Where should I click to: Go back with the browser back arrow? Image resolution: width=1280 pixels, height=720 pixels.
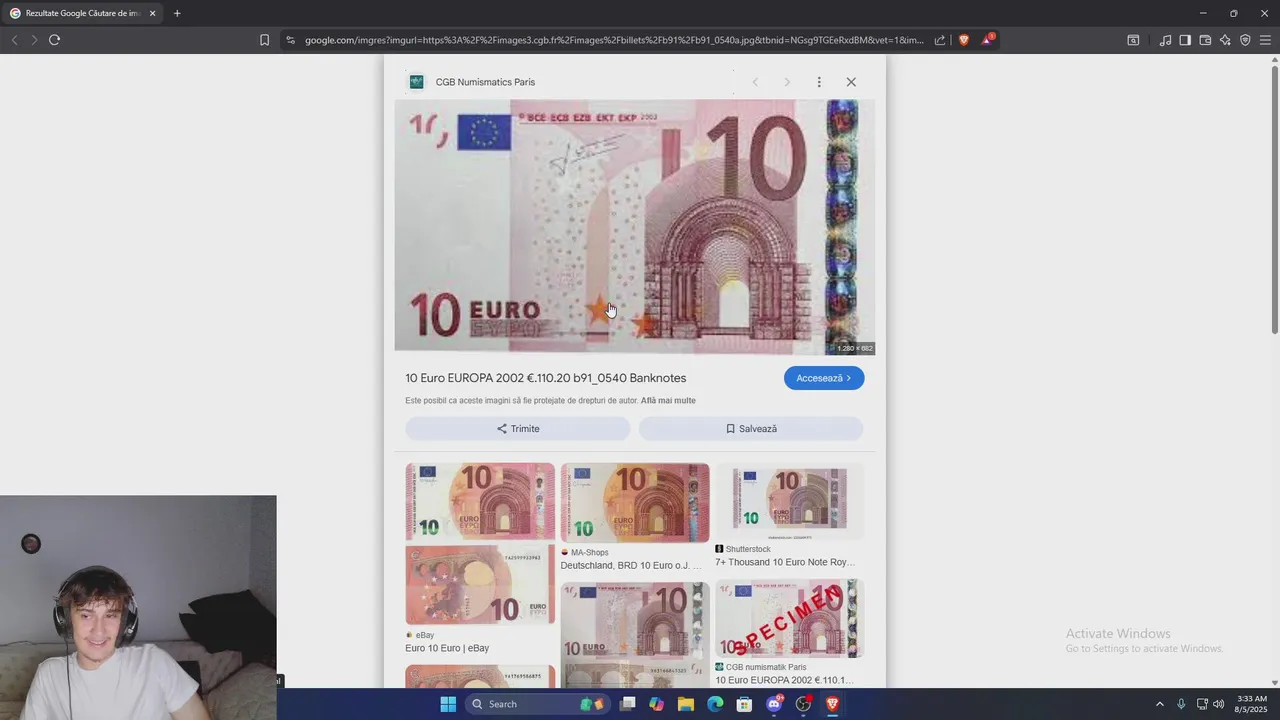(x=14, y=40)
